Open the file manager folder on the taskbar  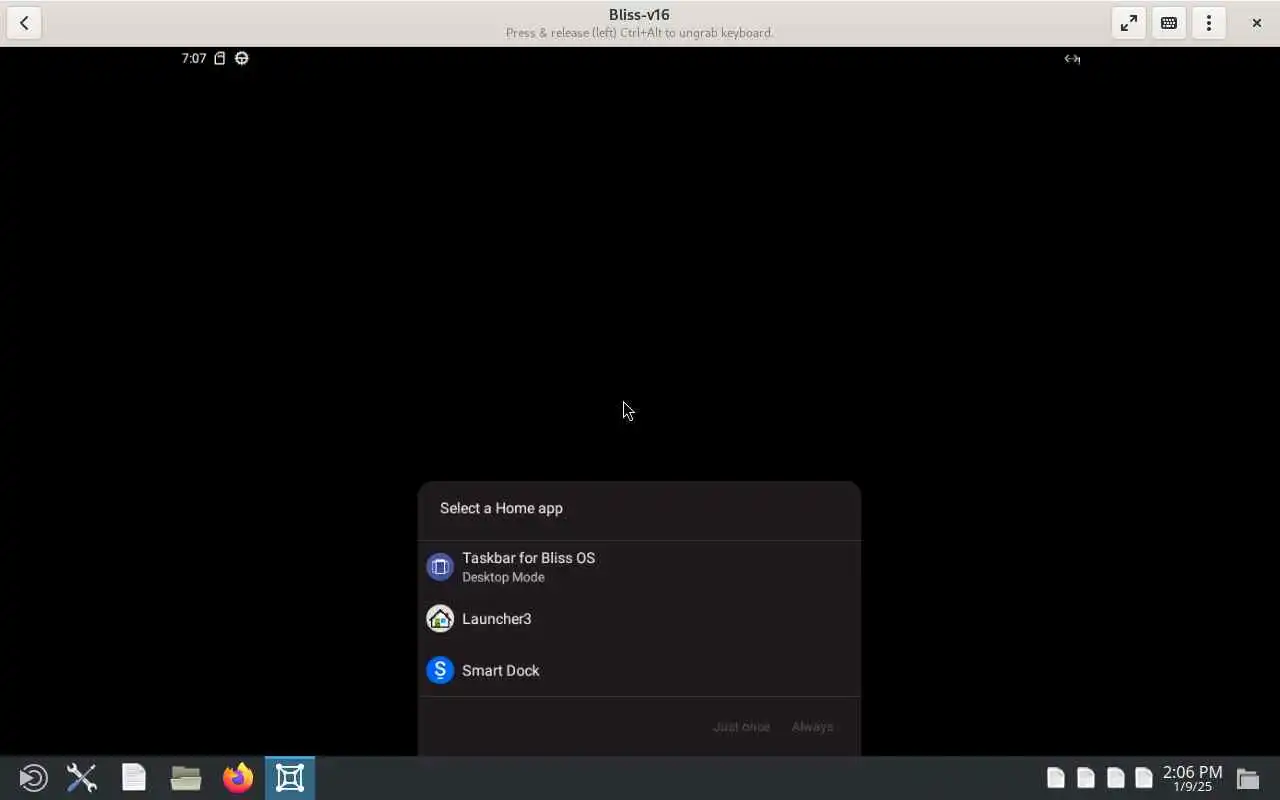(186, 778)
